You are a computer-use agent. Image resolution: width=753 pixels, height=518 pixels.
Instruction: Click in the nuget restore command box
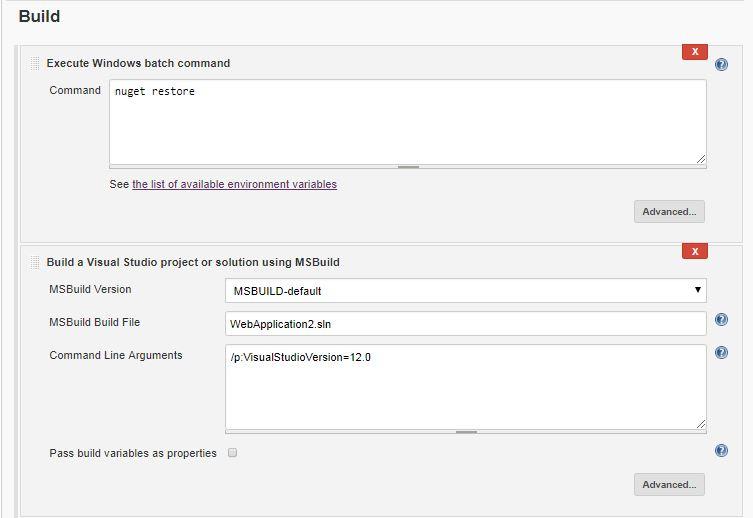408,122
